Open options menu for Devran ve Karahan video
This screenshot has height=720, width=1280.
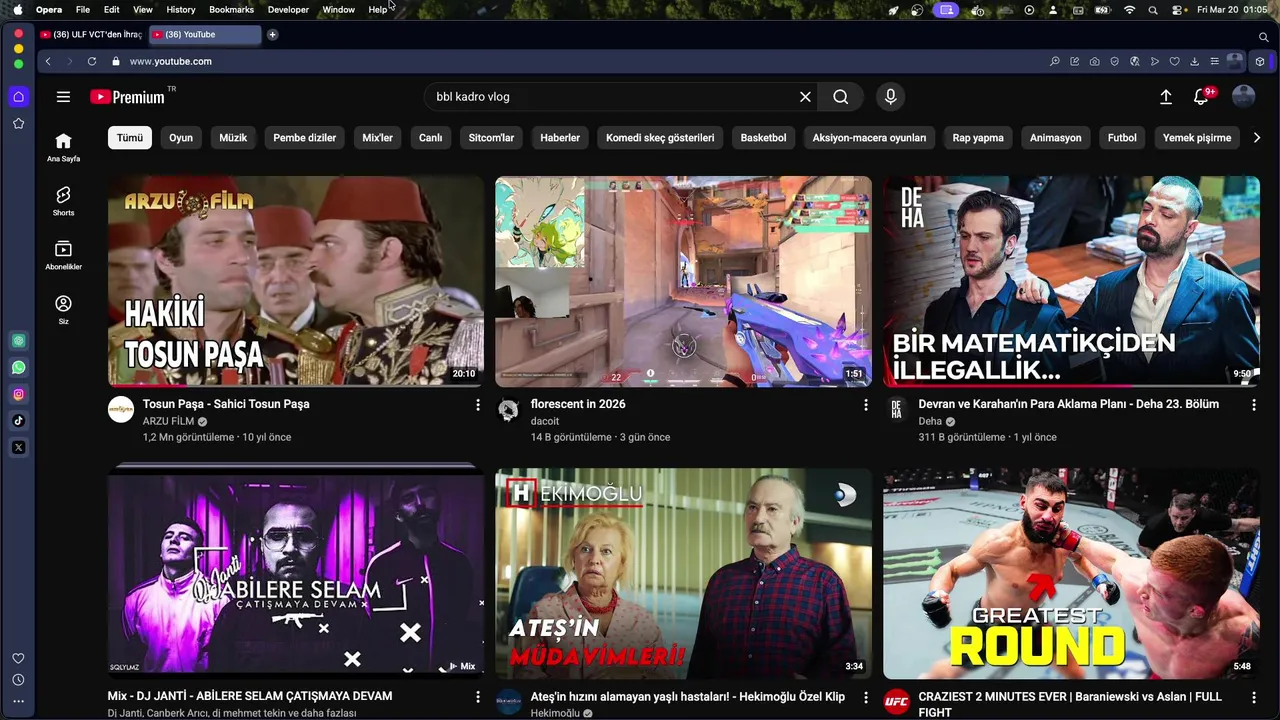coord(1254,405)
